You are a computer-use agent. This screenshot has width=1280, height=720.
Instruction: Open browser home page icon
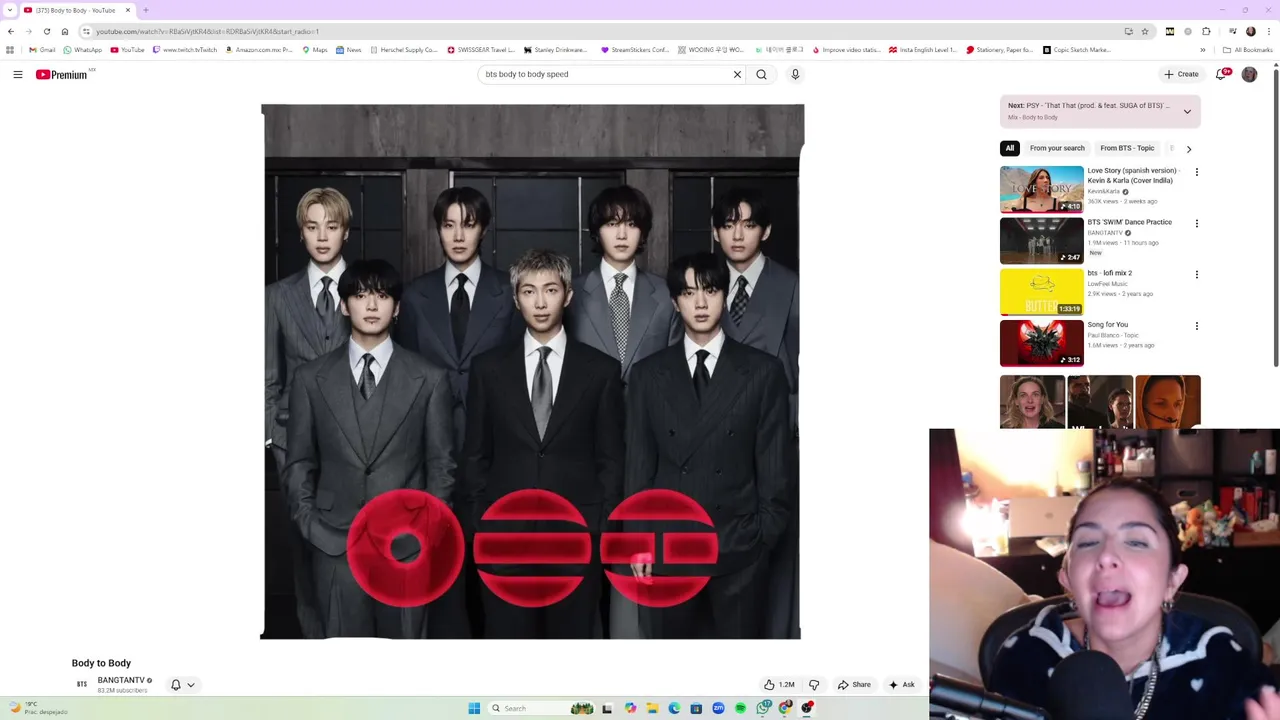coord(65,31)
